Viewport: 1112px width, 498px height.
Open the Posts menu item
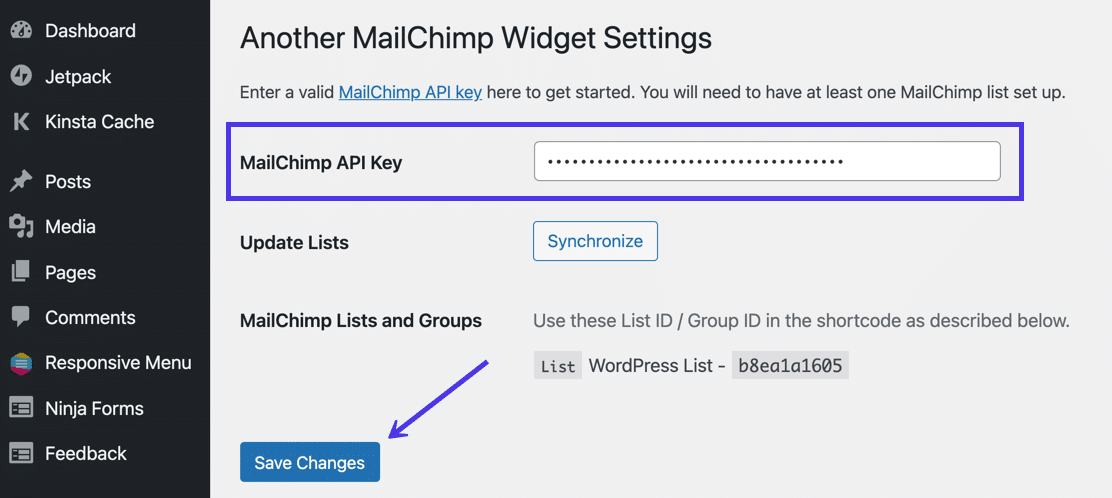pyautogui.click(x=68, y=182)
